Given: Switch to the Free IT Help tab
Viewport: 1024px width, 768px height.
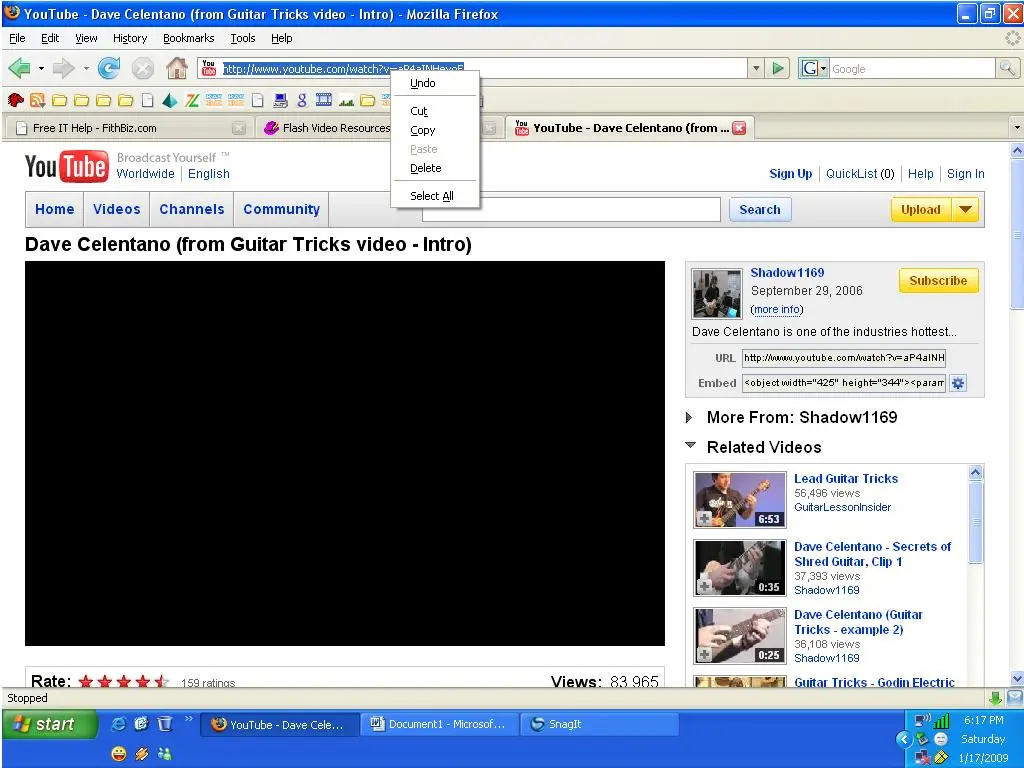Looking at the screenshot, I should pyautogui.click(x=95, y=128).
